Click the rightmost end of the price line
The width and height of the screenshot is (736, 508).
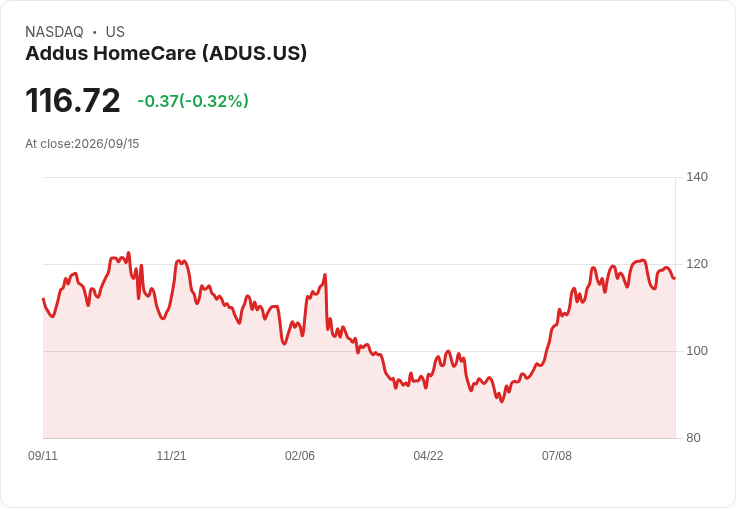675,278
